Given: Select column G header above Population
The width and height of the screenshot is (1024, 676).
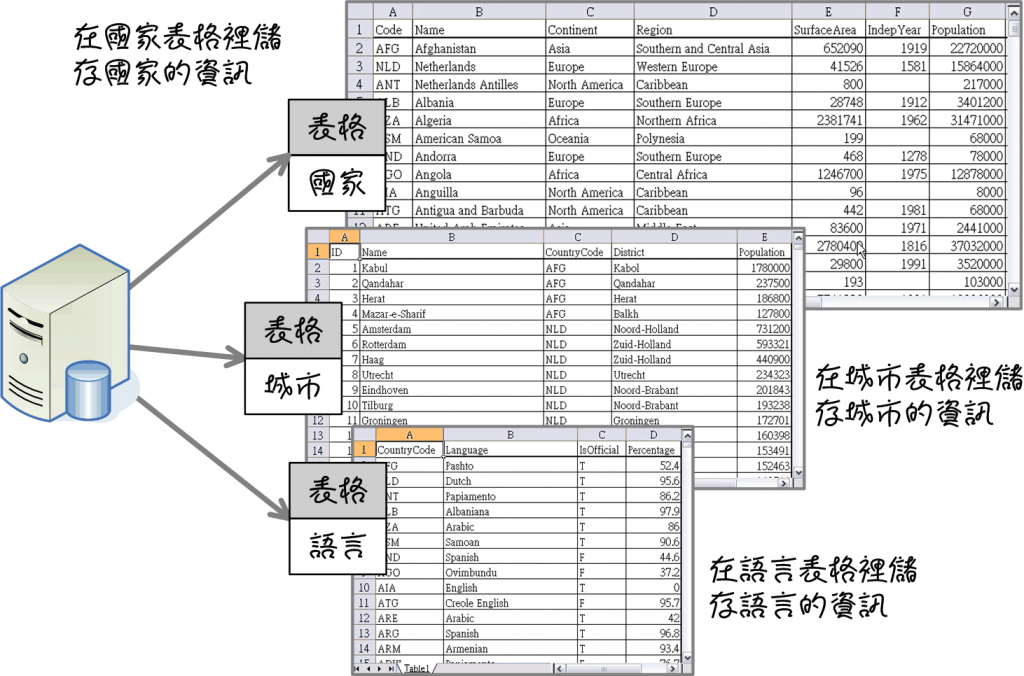Looking at the screenshot, I should tap(966, 11).
